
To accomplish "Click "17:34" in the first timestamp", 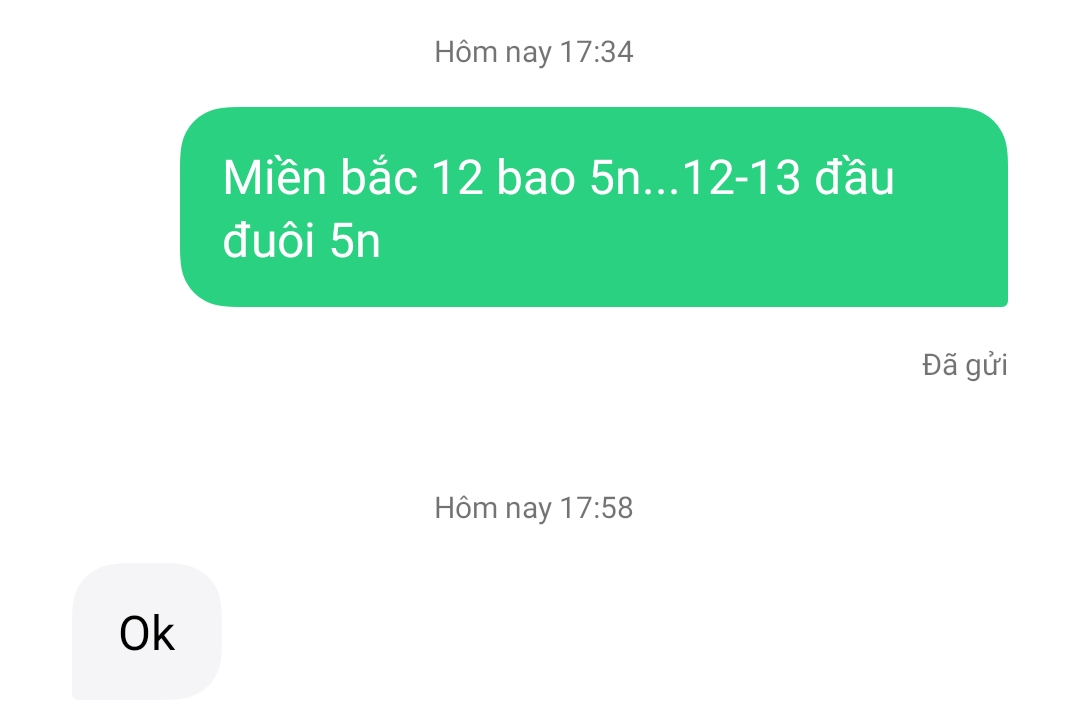I will (596, 52).
